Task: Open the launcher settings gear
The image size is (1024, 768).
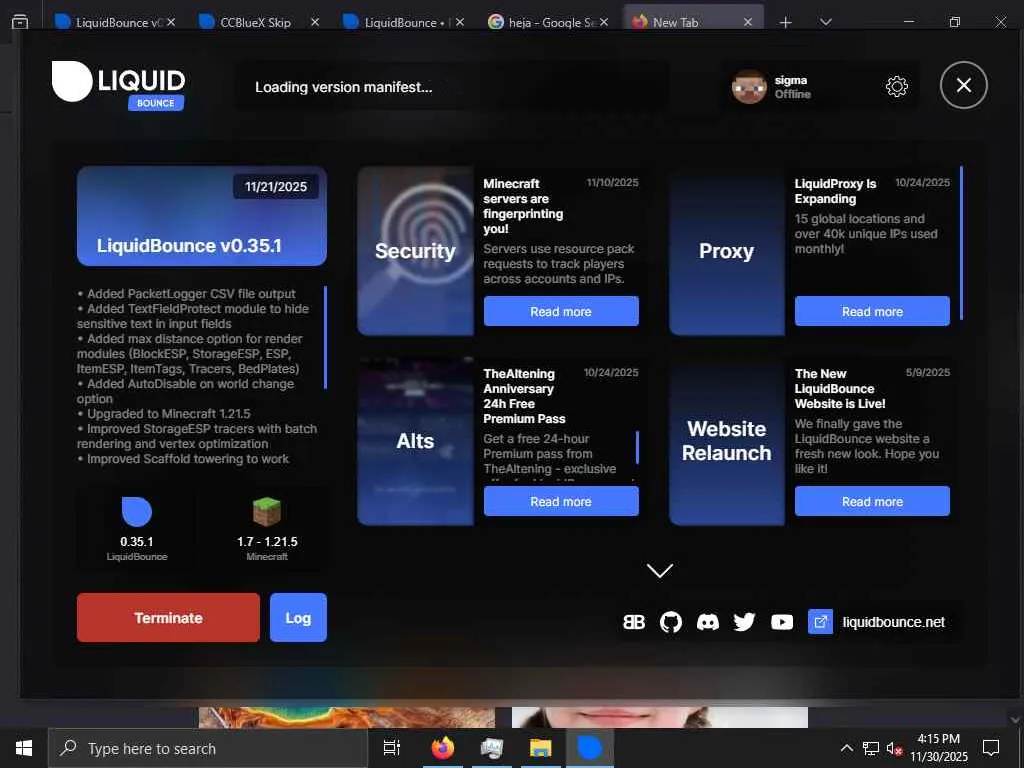Action: point(896,86)
